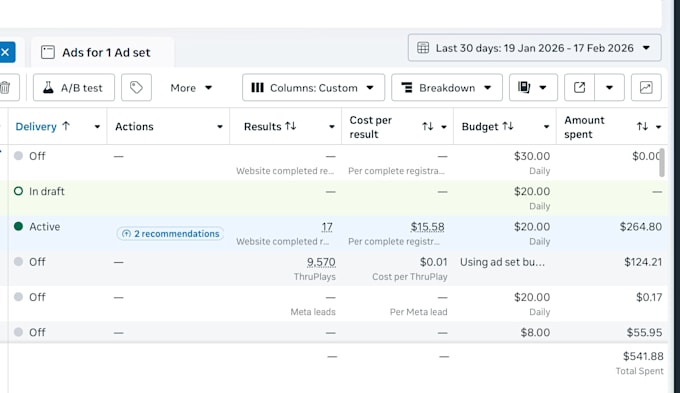Screen dimensions: 680x393
Task: Click the 9,570 ThruPlays value
Action: 321,262
